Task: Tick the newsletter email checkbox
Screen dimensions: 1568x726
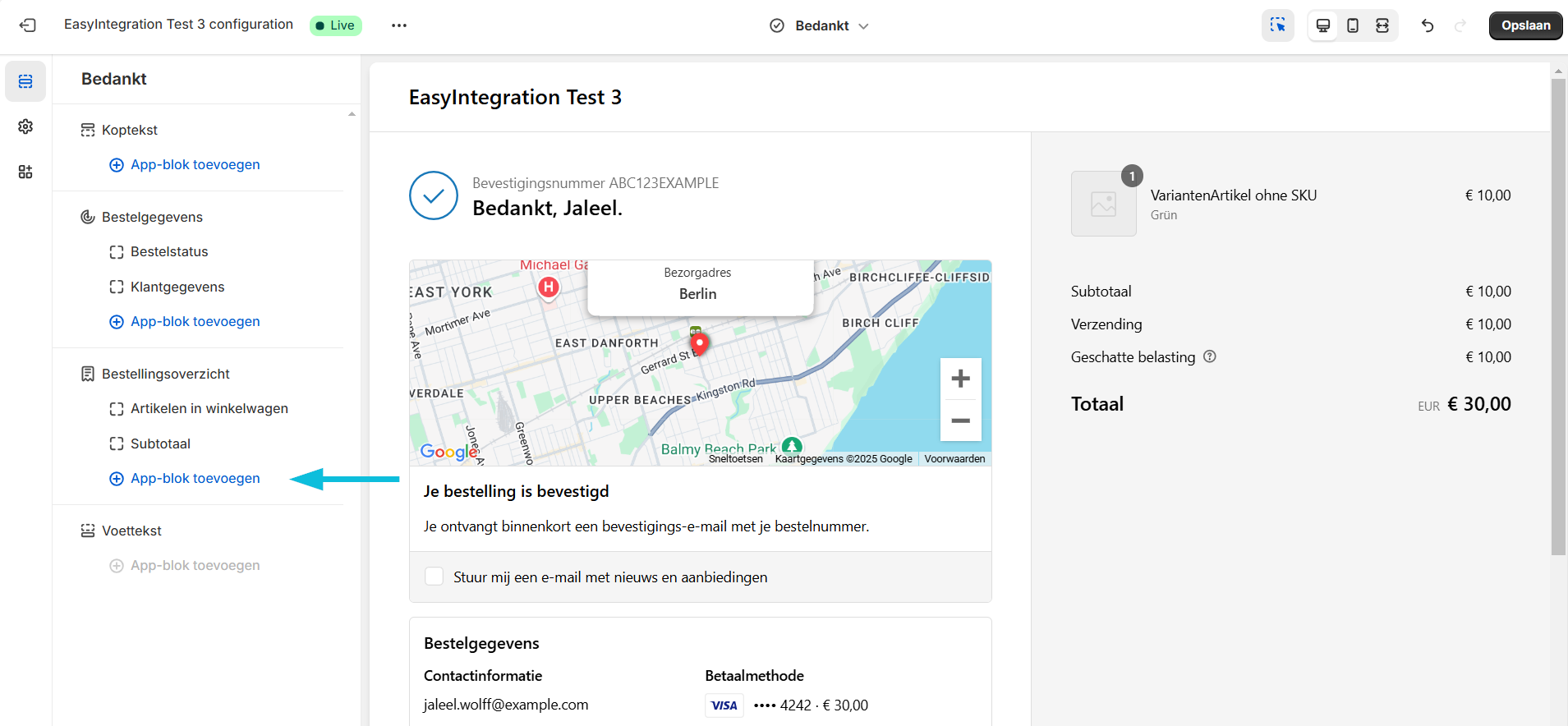Action: [434, 577]
